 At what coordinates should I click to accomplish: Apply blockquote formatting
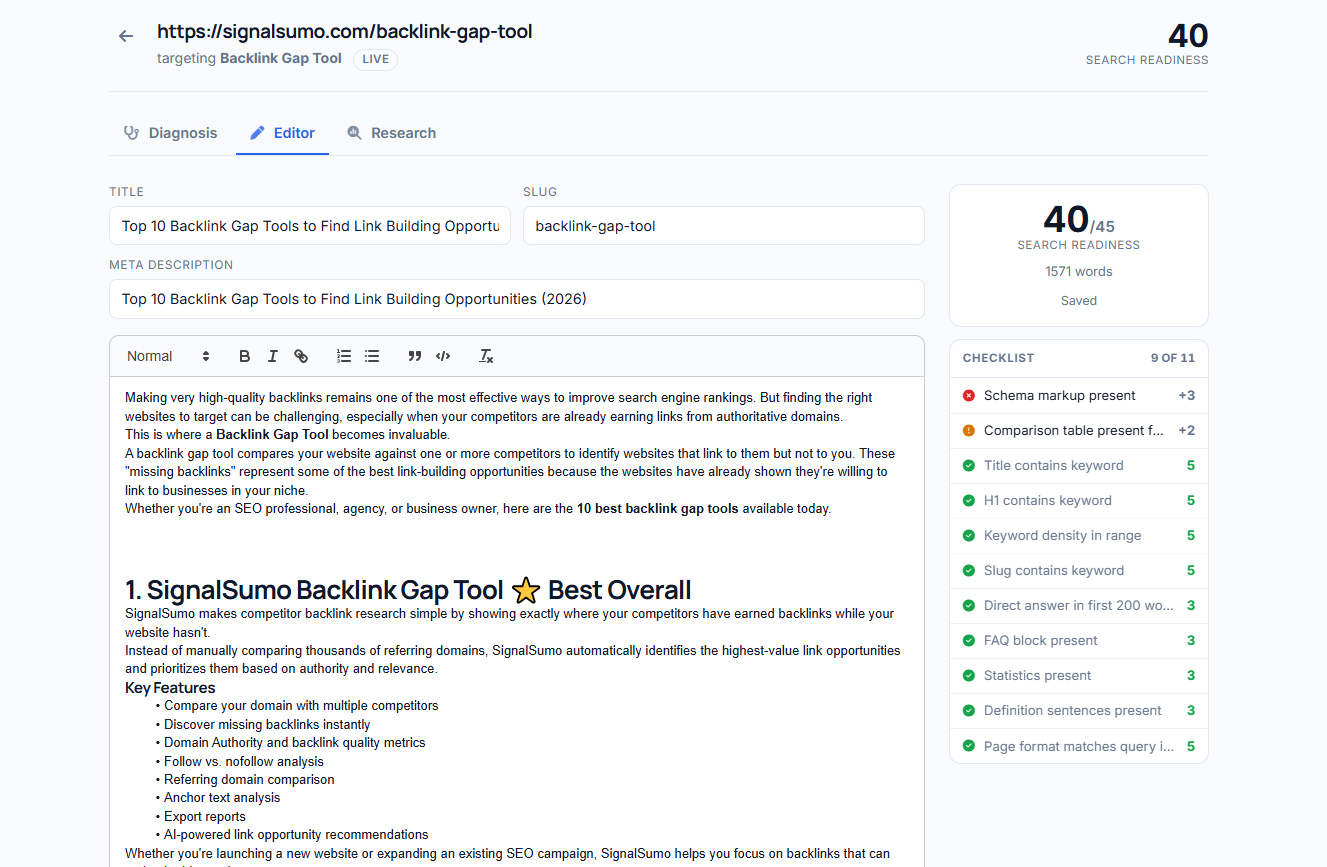415,356
